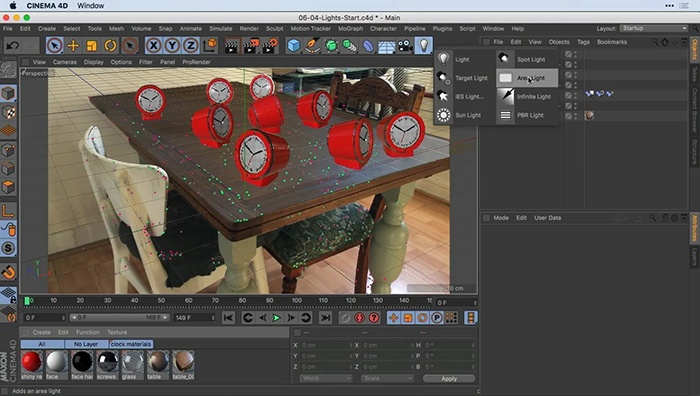Select the screws material thumbnail

(107, 362)
